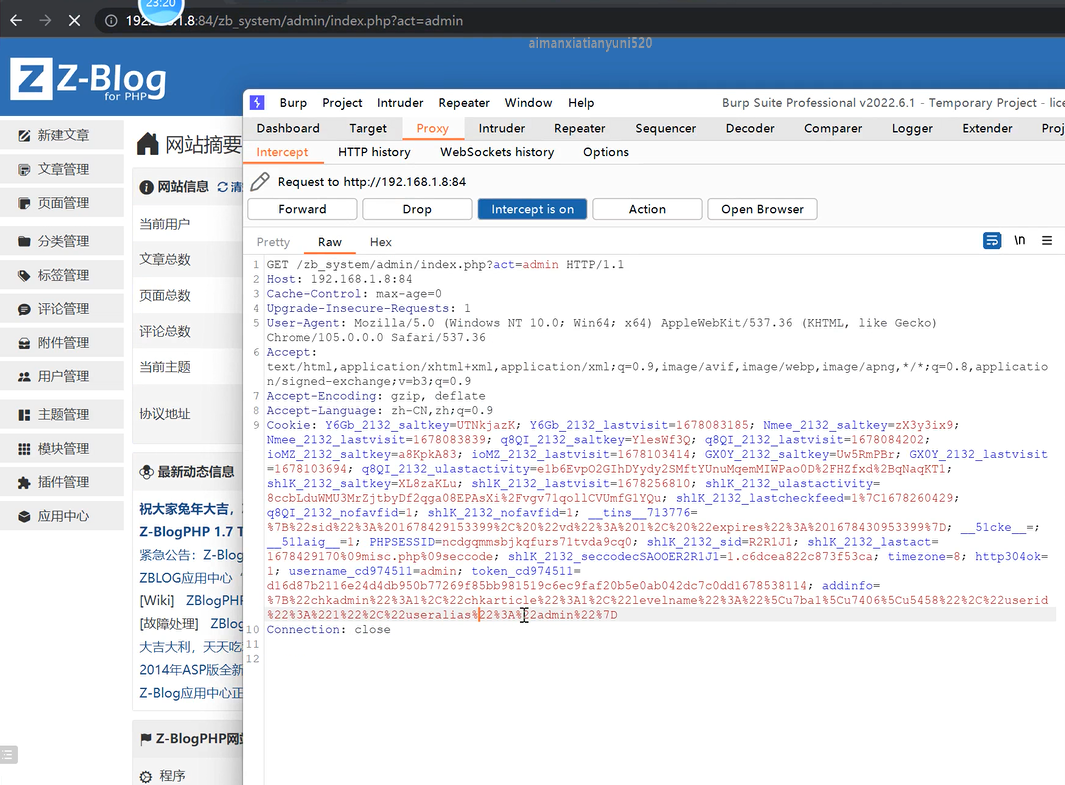The image size is (1065, 785).
Task: Open the Burp menu in the menu bar
Action: click(293, 103)
